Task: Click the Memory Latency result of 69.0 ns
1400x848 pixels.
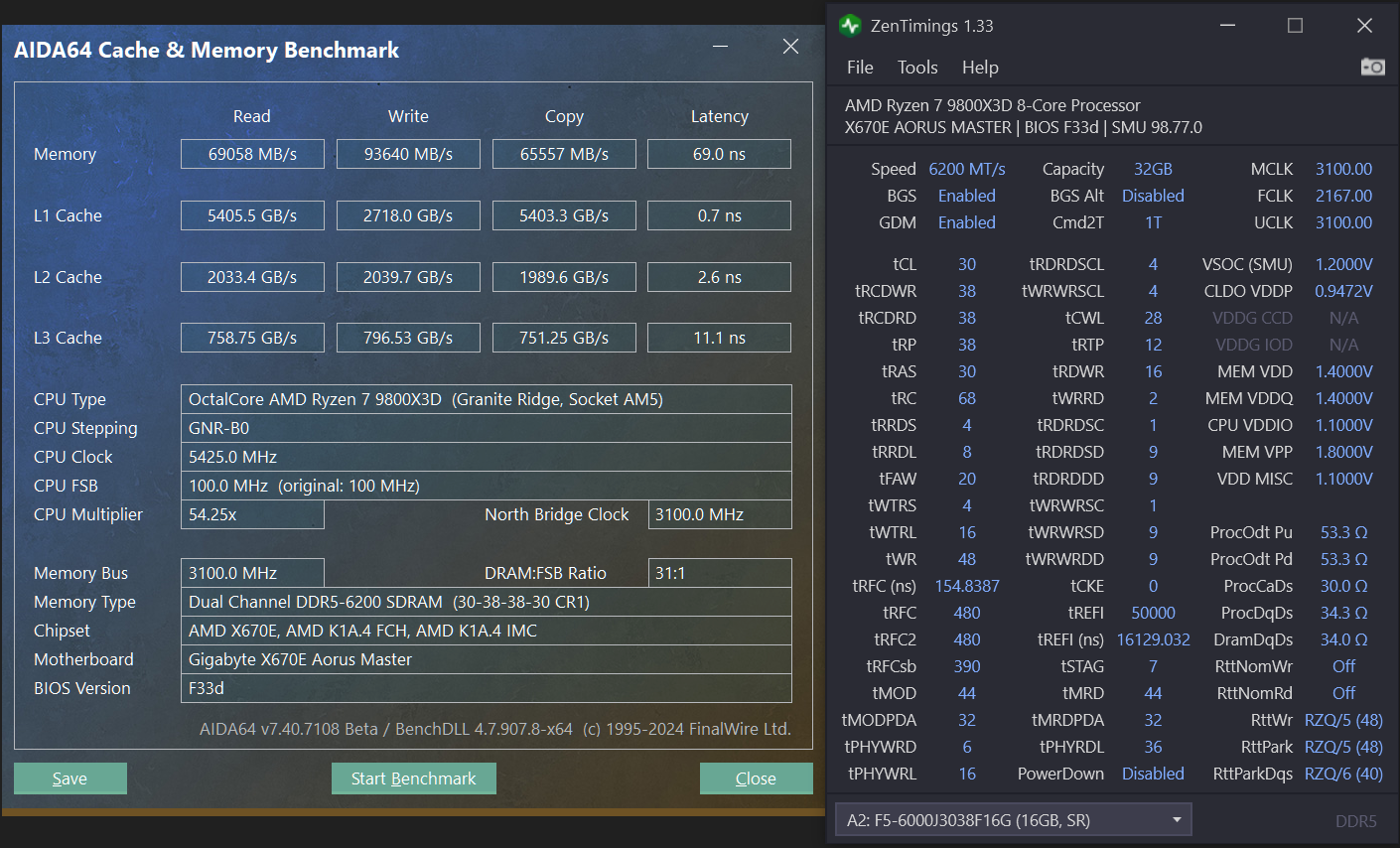Action: (719, 153)
